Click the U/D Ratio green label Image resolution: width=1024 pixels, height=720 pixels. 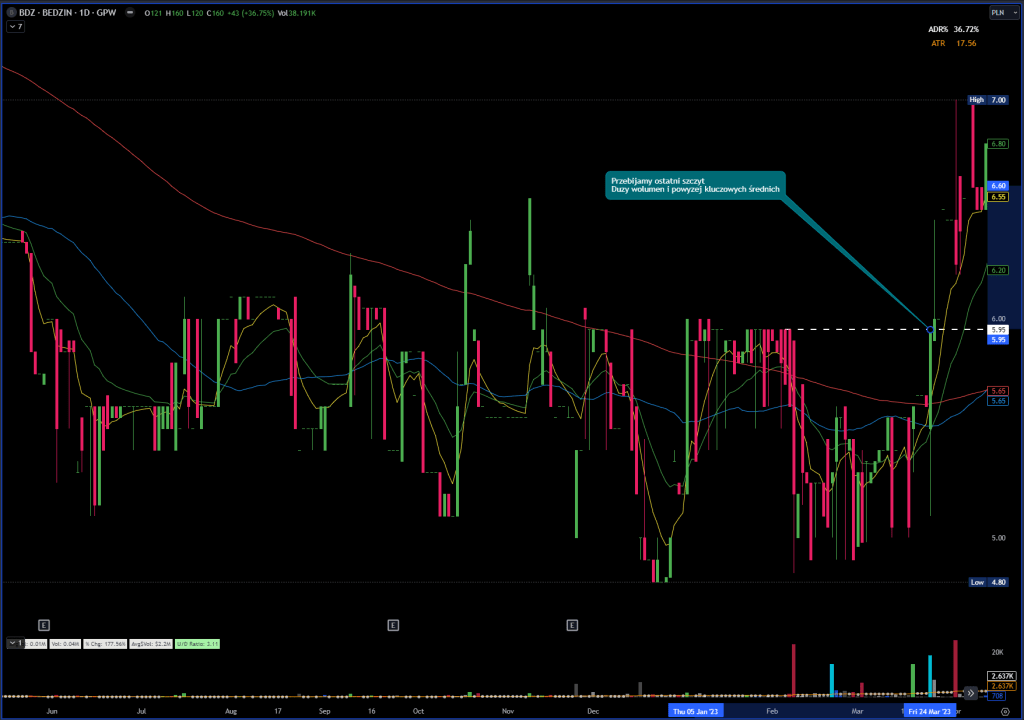(x=197, y=643)
